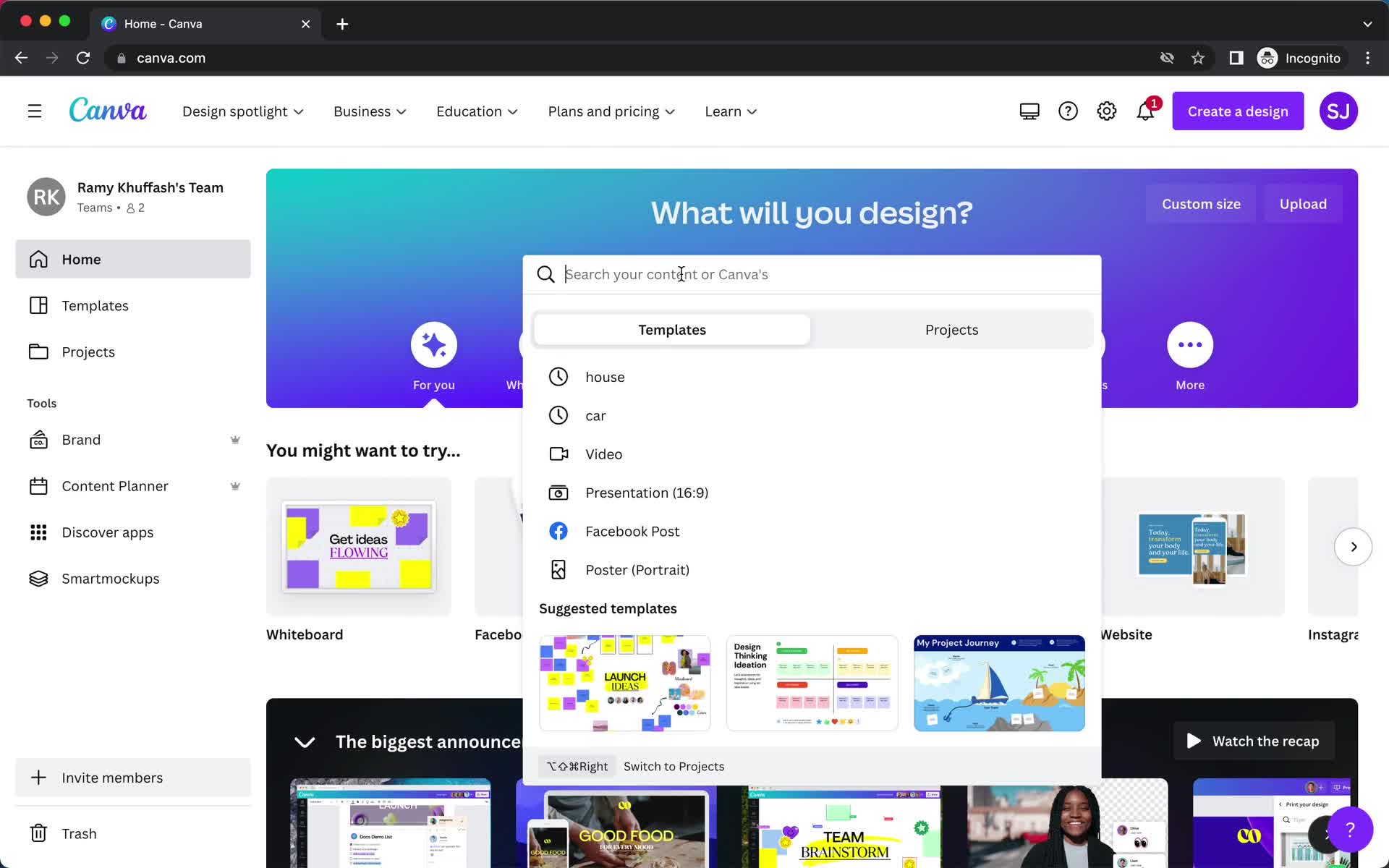Click the Launch Ideas suggested template thumbnail
The width and height of the screenshot is (1389, 868).
625,683
